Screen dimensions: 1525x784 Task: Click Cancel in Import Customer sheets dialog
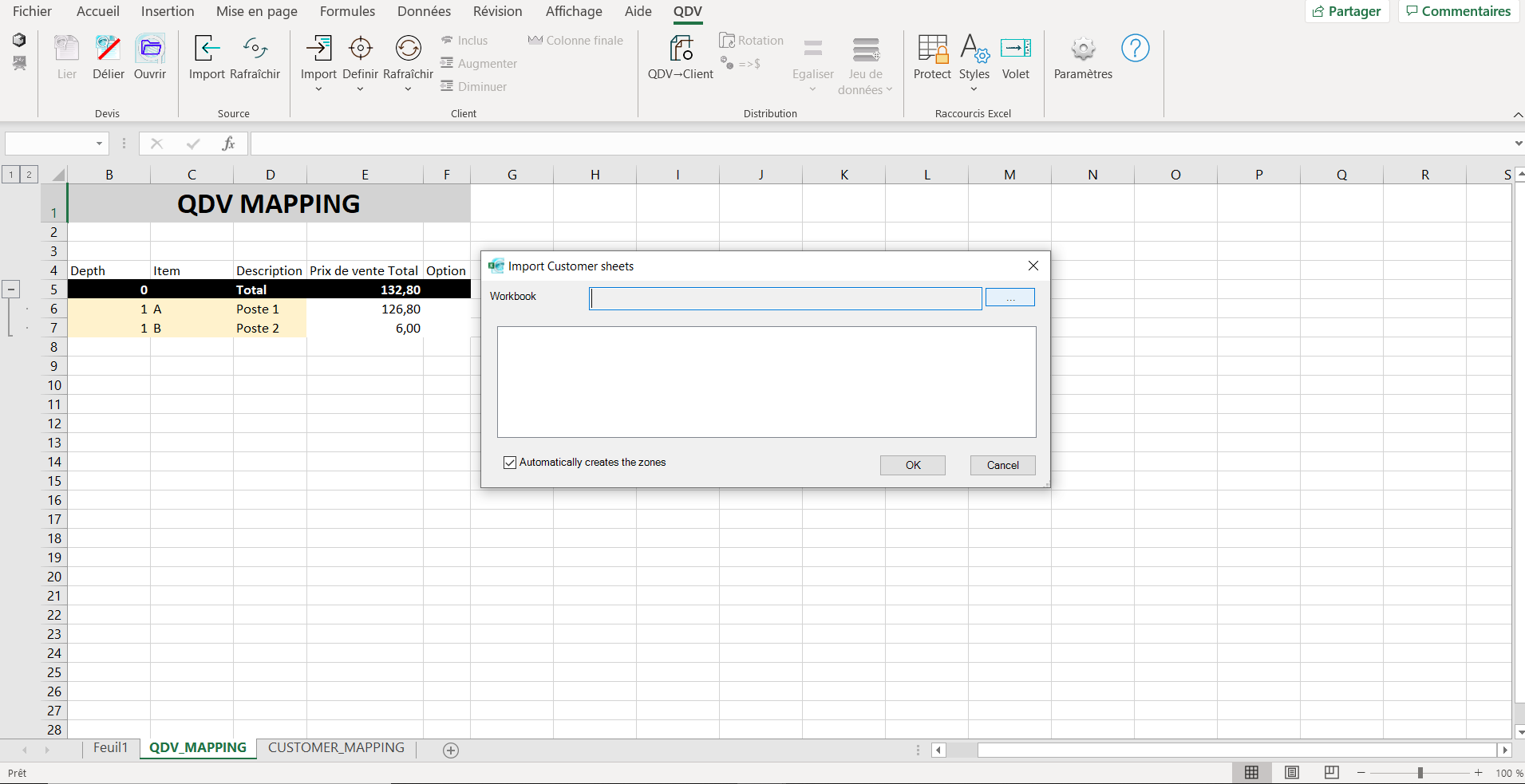tap(1002, 465)
